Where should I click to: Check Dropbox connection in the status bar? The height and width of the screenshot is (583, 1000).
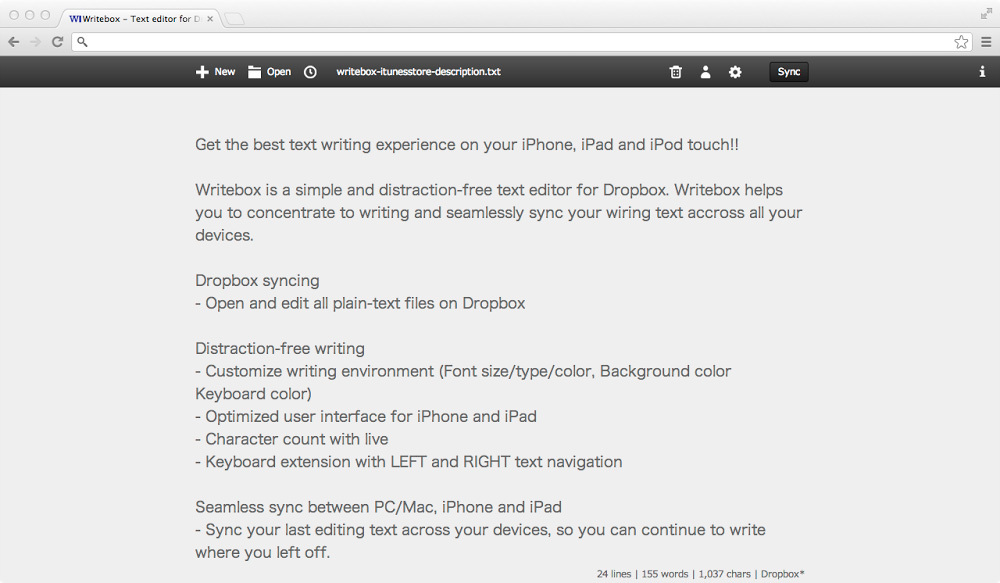(783, 573)
